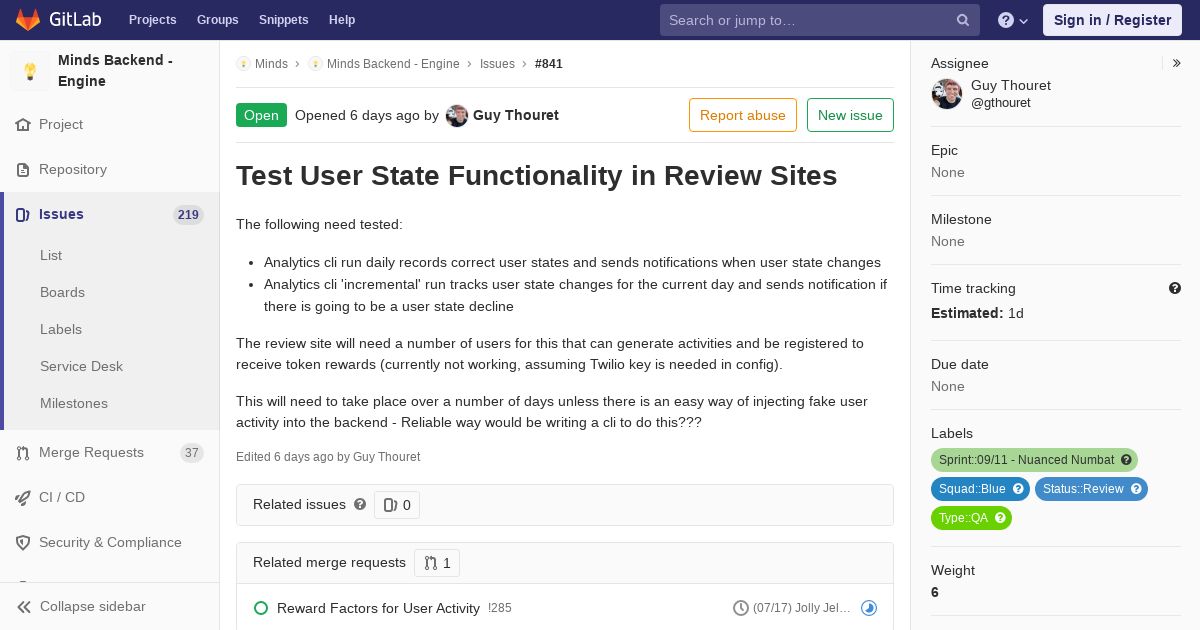Click the Type::QA label help icon
The height and width of the screenshot is (630, 1200).
pyautogui.click(x=1000, y=518)
